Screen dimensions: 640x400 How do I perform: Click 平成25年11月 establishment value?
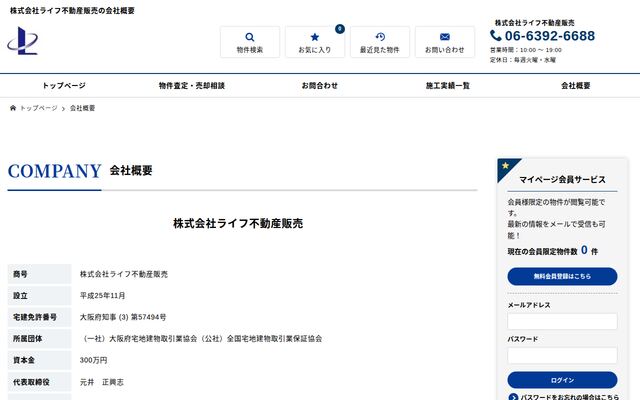[x=102, y=296]
